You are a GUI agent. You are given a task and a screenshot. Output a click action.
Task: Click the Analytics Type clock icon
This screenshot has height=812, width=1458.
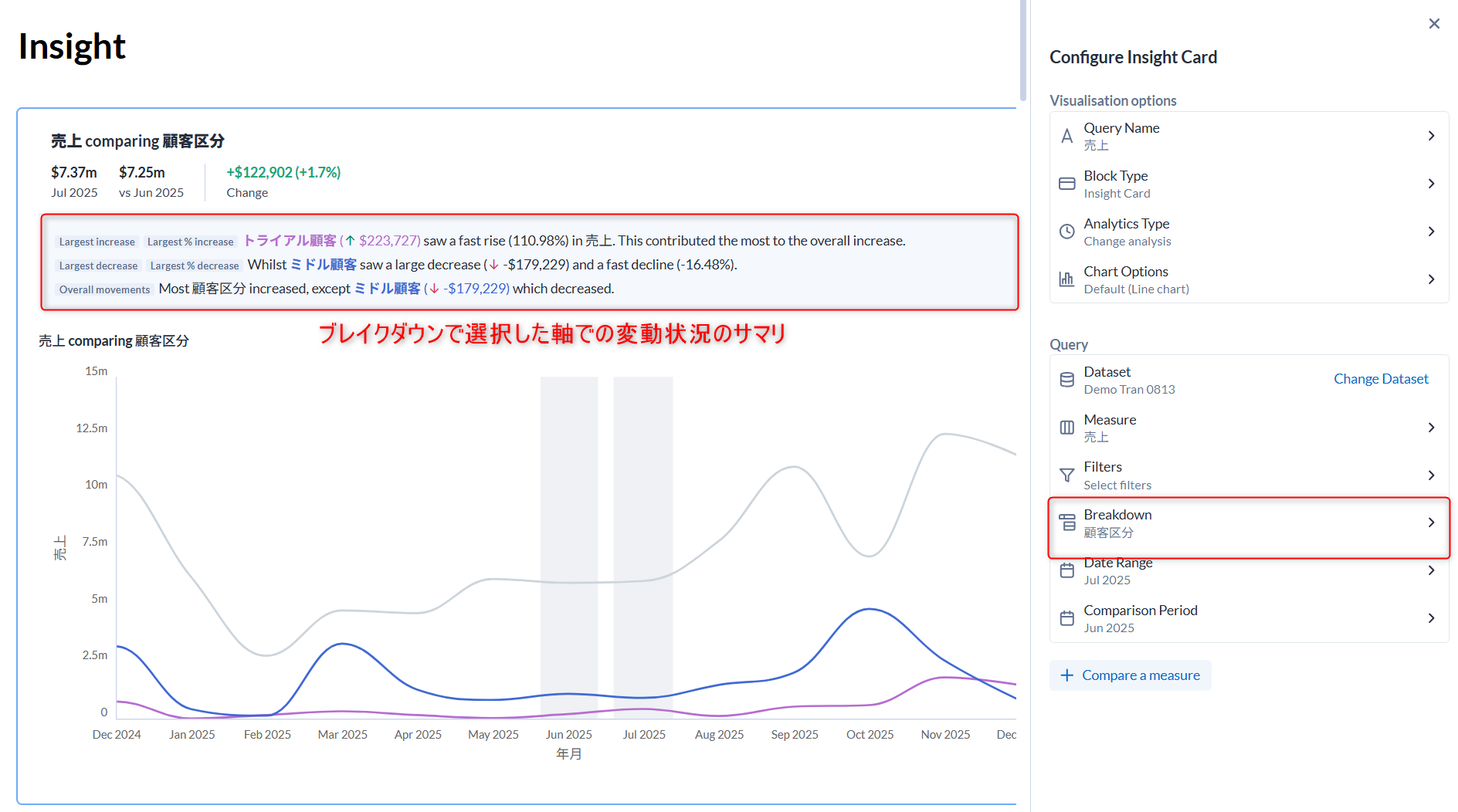point(1066,232)
